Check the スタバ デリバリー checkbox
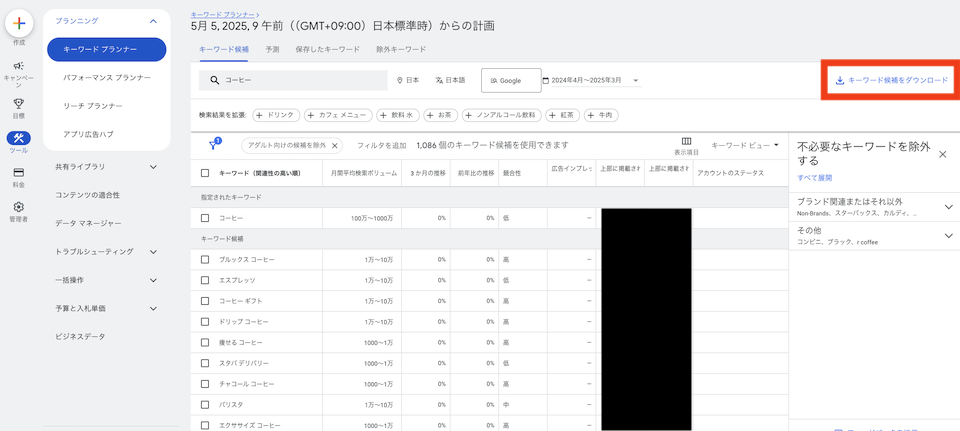 click(x=205, y=364)
